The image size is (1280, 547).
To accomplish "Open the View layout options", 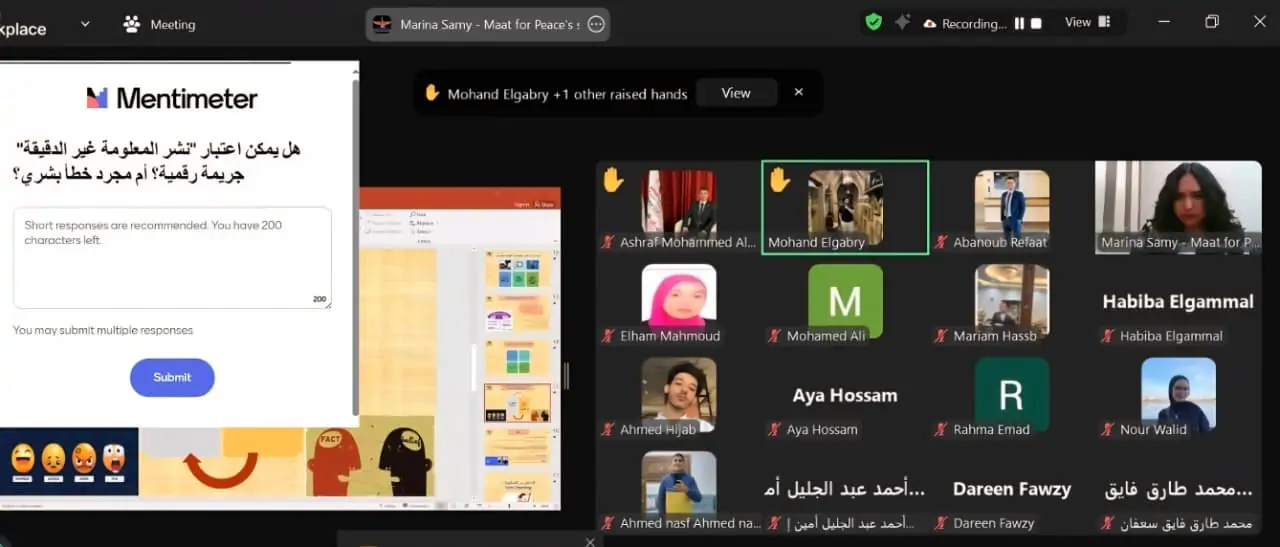I will pyautogui.click(x=1087, y=22).
